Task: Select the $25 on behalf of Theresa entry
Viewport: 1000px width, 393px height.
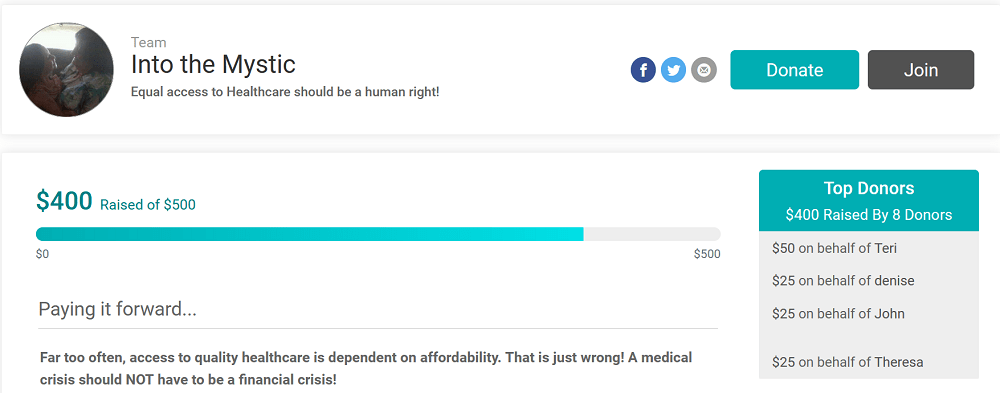Action: click(848, 362)
